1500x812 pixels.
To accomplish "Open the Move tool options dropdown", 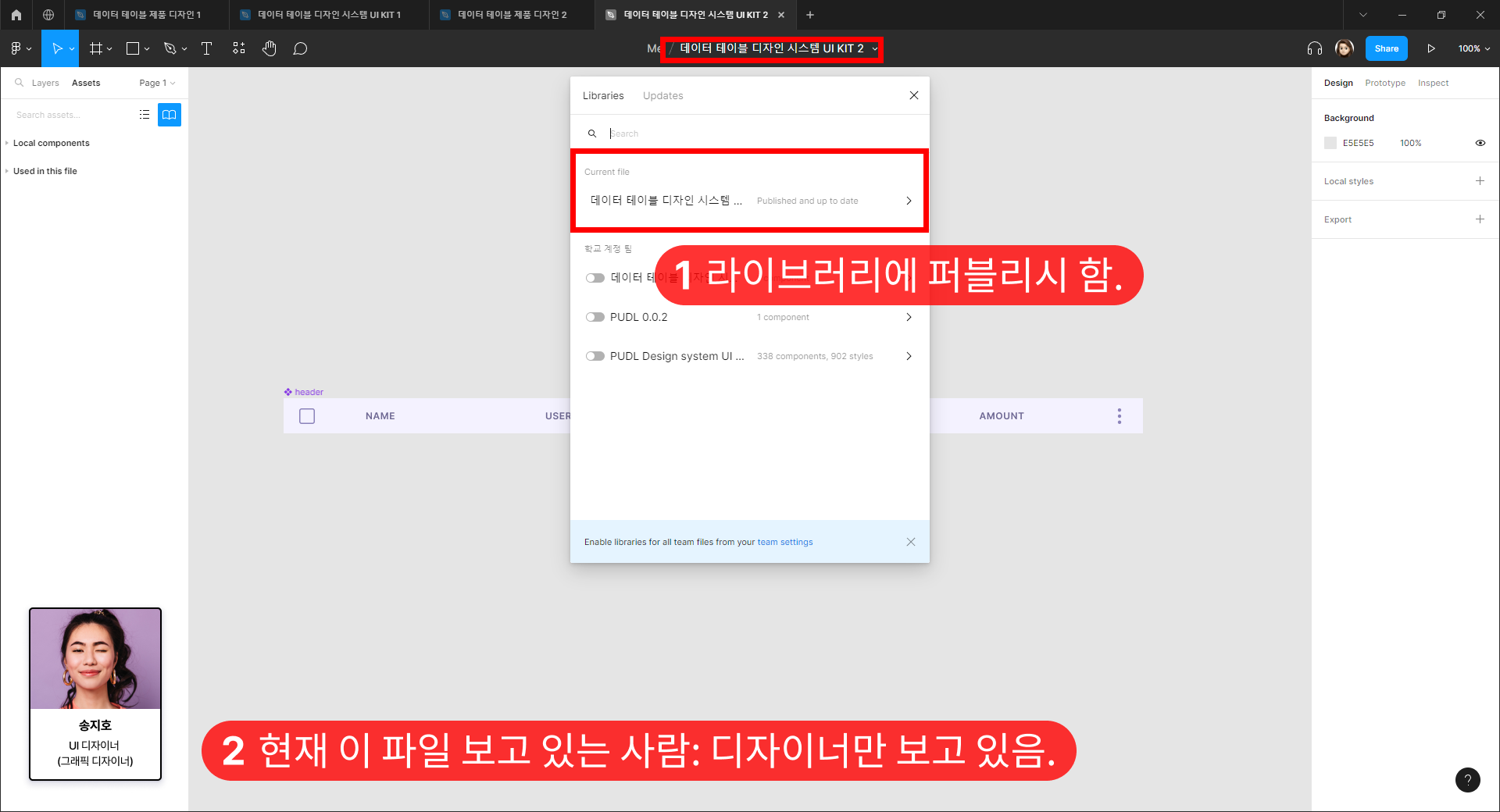I will point(72,48).
